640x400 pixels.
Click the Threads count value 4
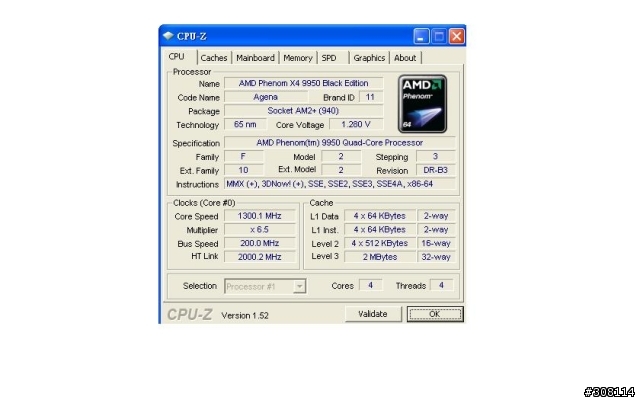click(441, 285)
